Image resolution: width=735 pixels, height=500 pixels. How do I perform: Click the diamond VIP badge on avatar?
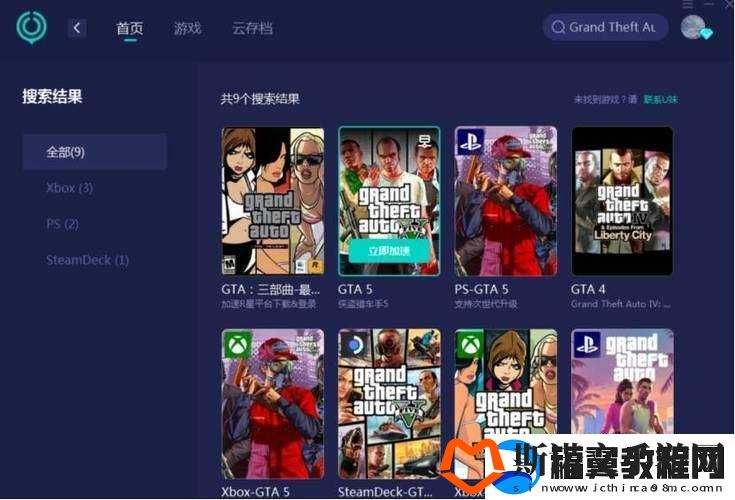pos(705,33)
